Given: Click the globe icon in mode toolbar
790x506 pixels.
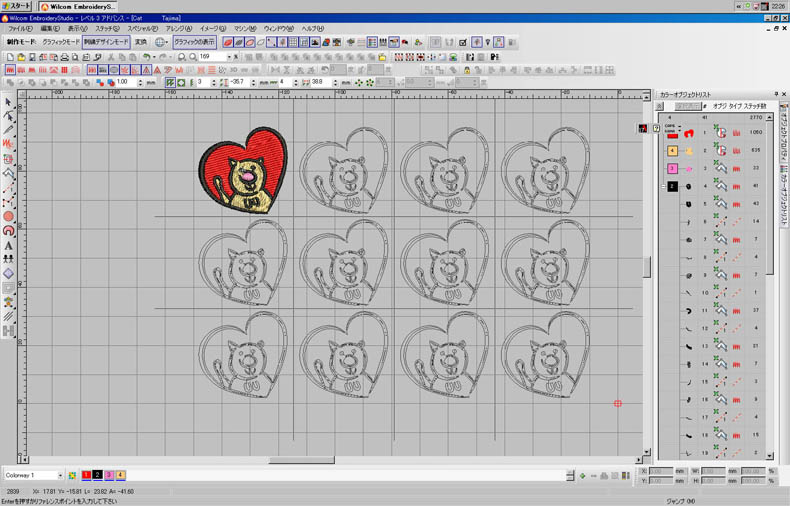Looking at the screenshot, I should 160,42.
